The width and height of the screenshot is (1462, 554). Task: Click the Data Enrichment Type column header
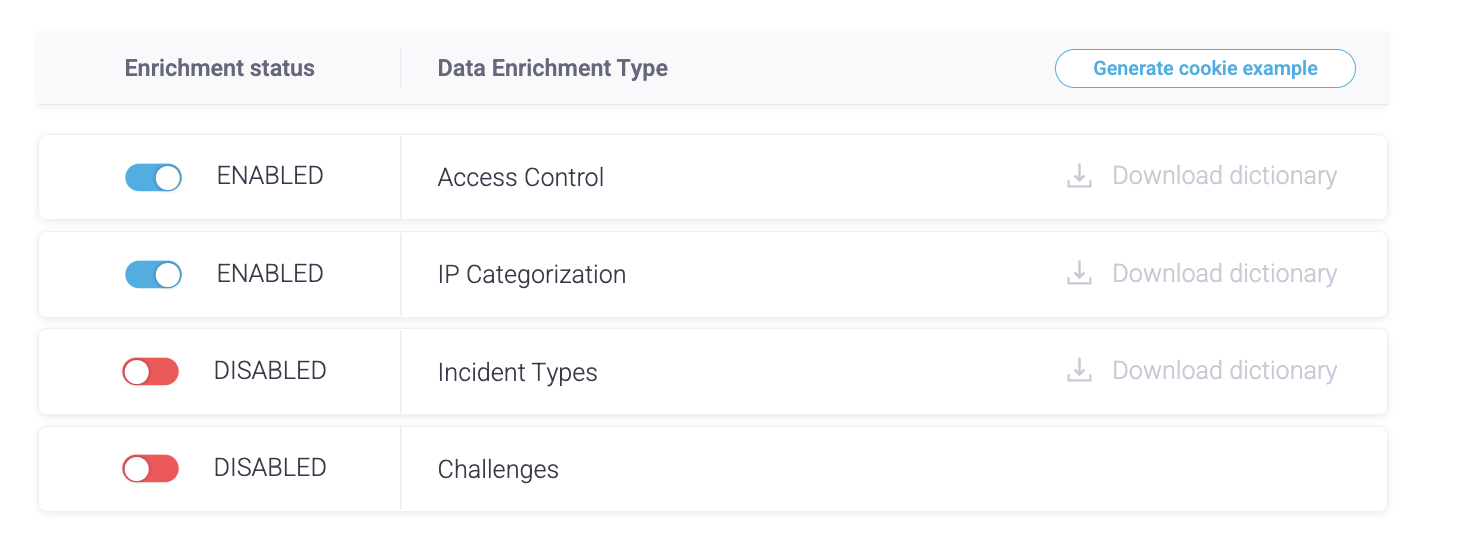pyautogui.click(x=552, y=68)
